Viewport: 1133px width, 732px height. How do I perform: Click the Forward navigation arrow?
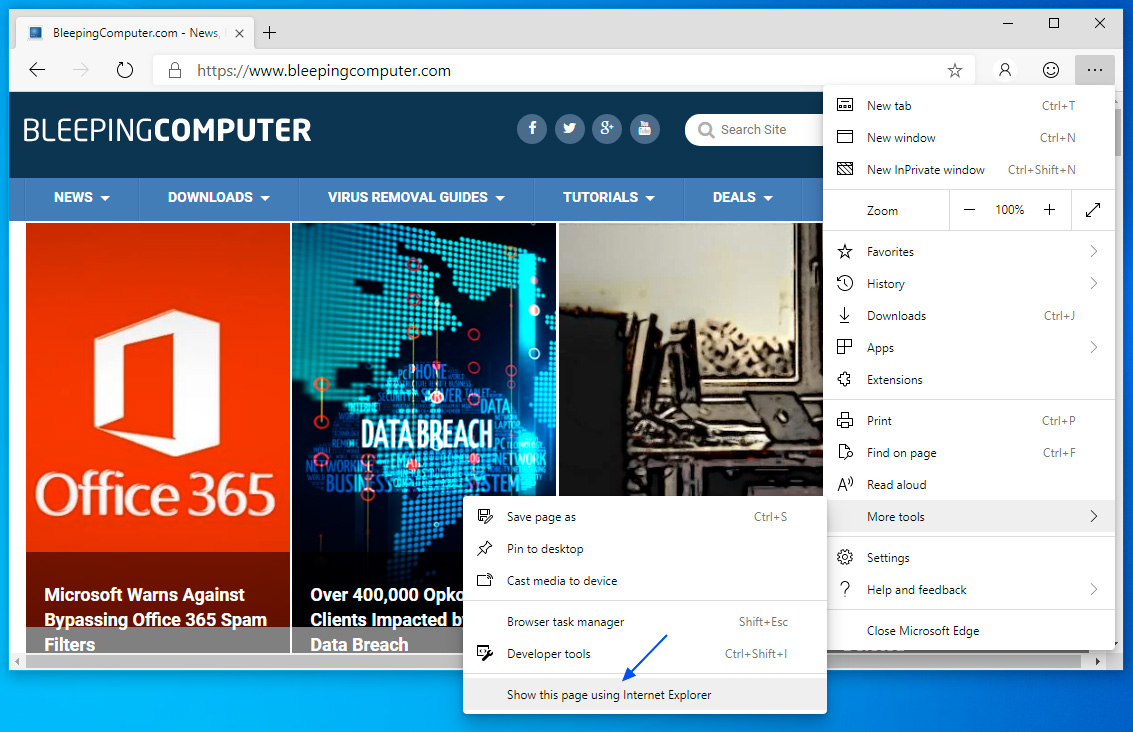click(81, 70)
